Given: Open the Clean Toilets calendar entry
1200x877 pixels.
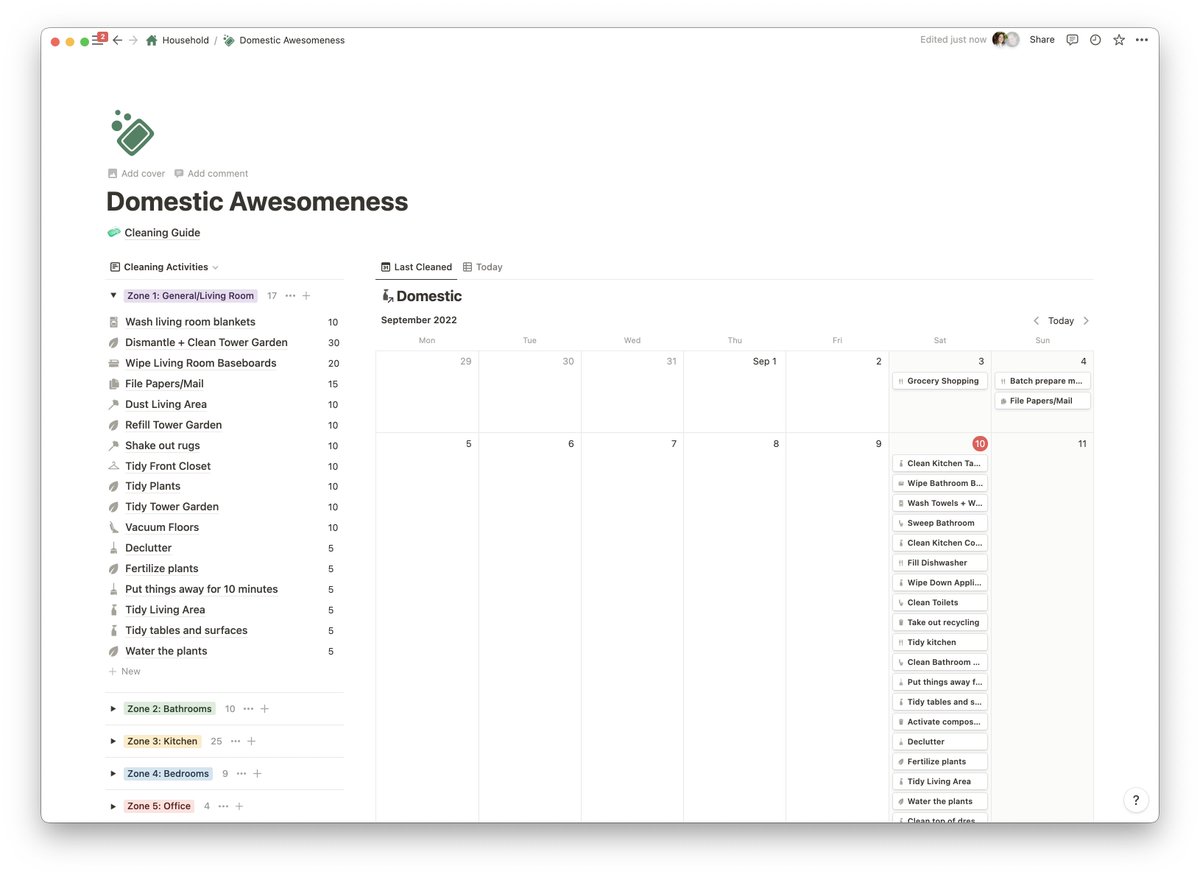Looking at the screenshot, I should point(940,603).
